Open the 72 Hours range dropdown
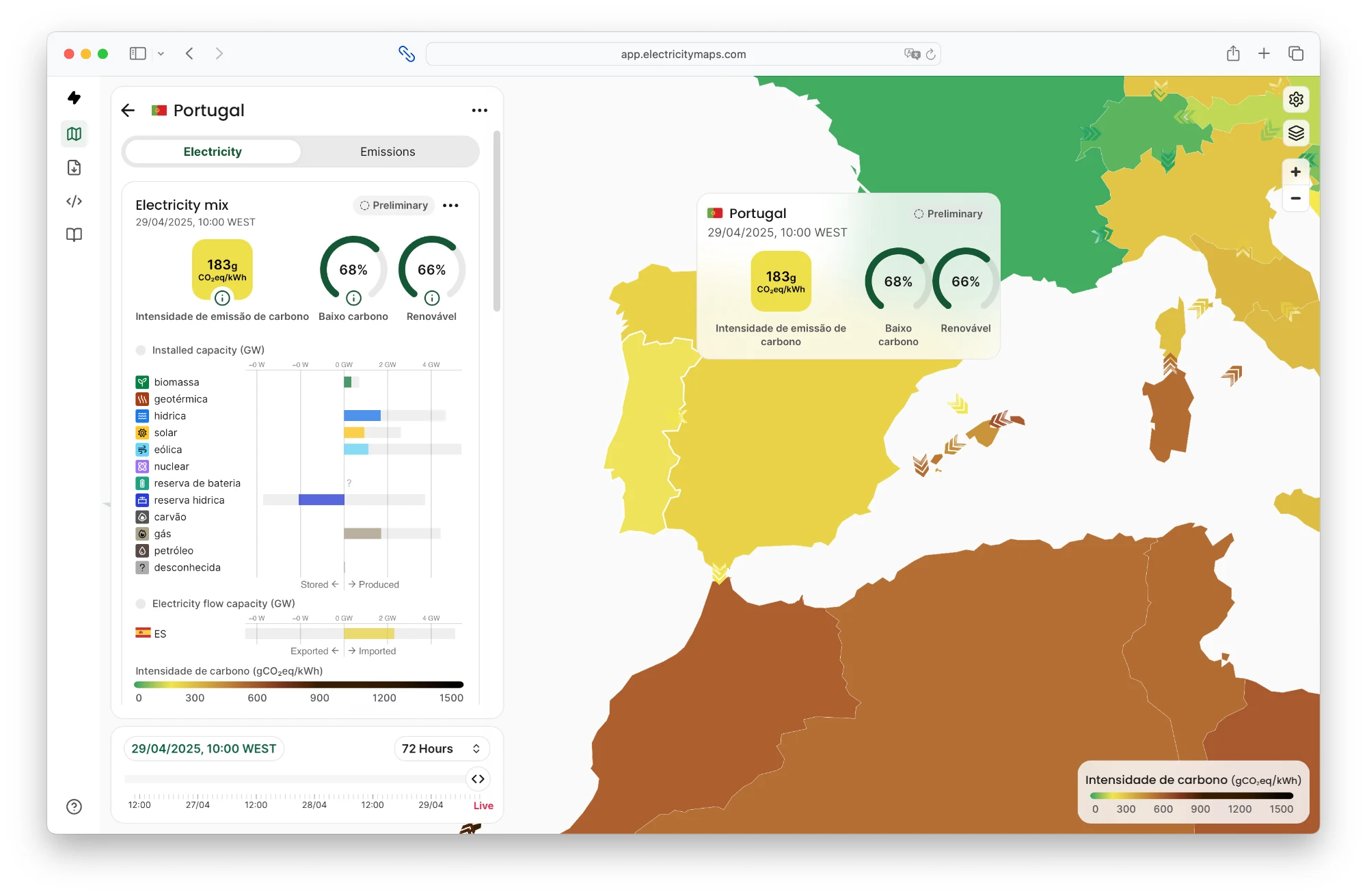1367x896 pixels. point(441,748)
